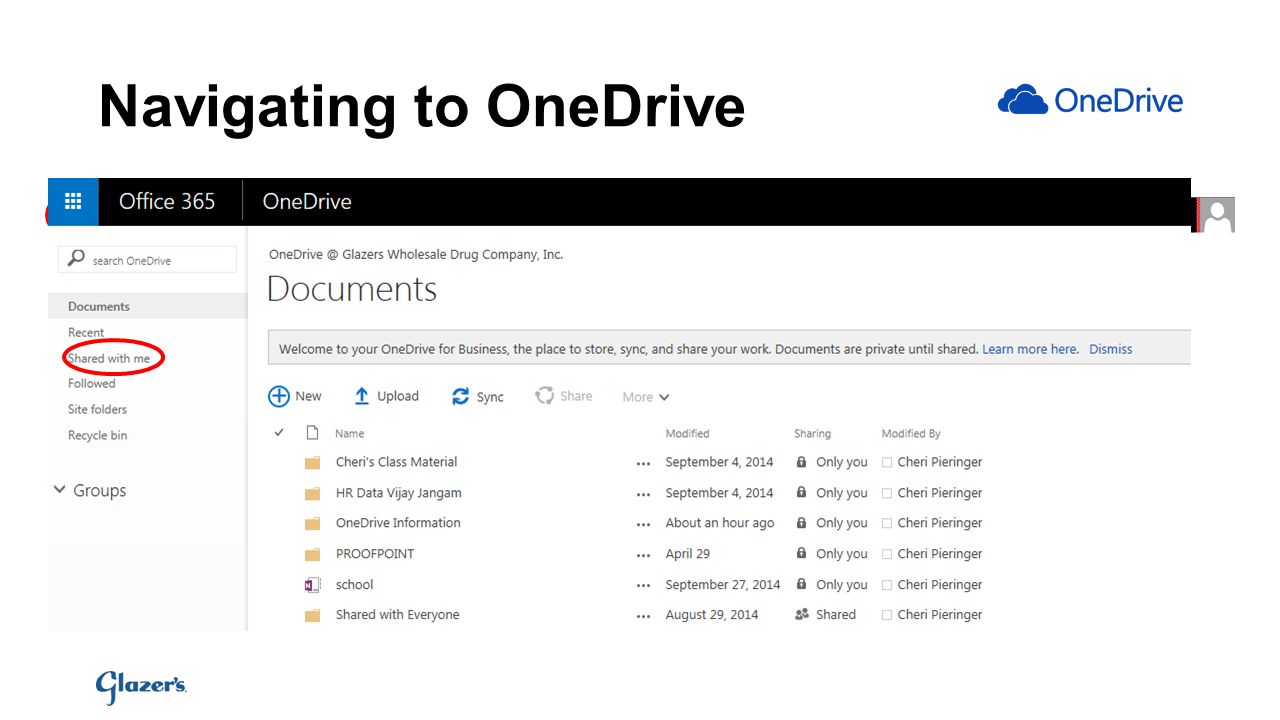1280x720 pixels.
Task: Toggle presence box beside Cheri Pieringer on OneDrive Information row
Action: coord(887,524)
